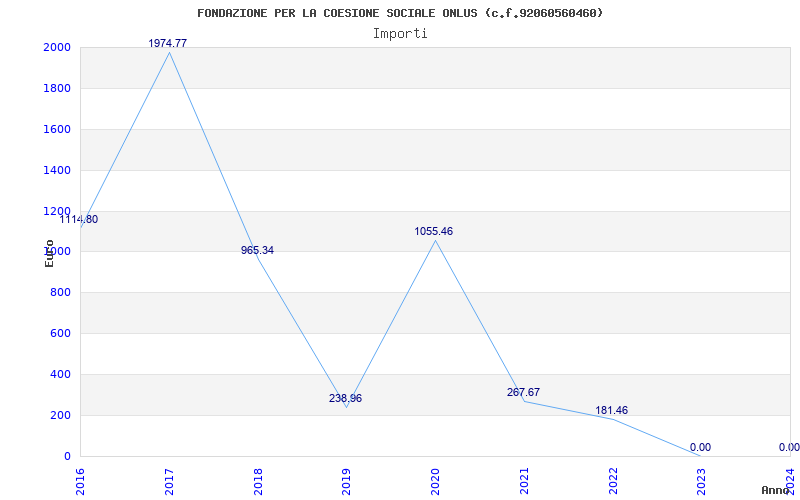Screen dimensions: 800x500
Task: Click the 2022 x-axis year label
Action: (613, 482)
